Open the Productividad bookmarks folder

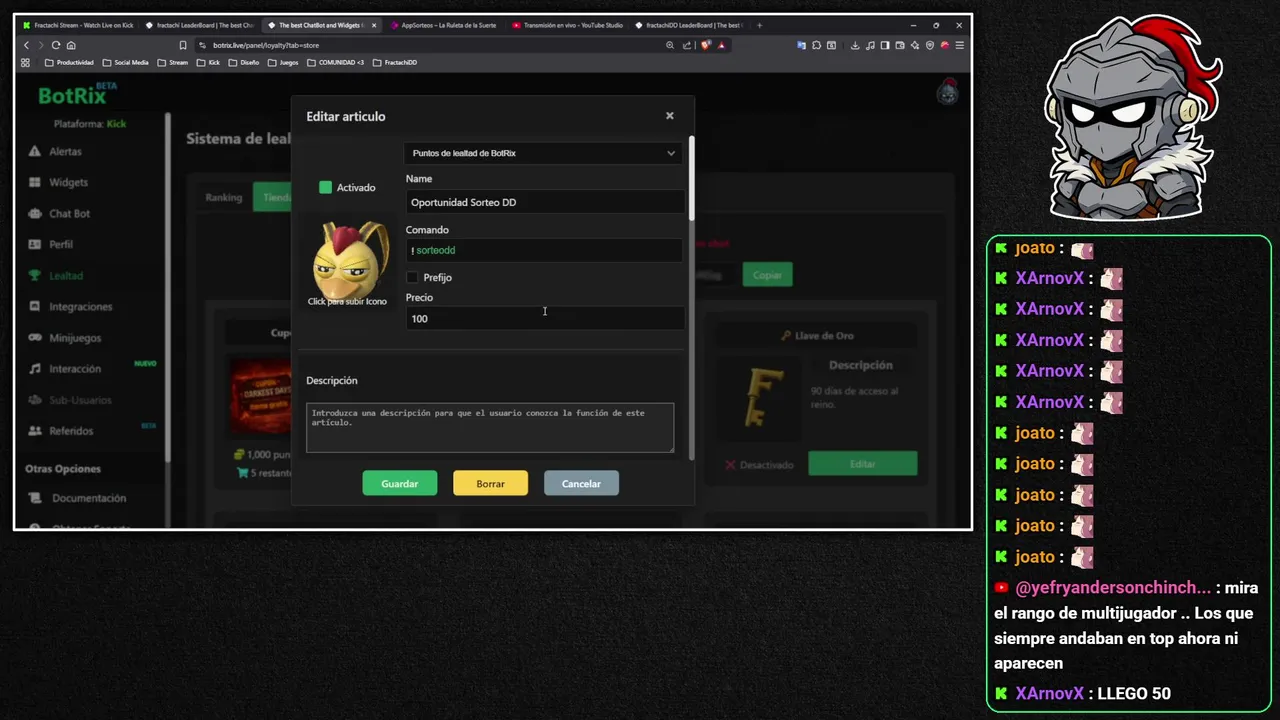pos(69,62)
